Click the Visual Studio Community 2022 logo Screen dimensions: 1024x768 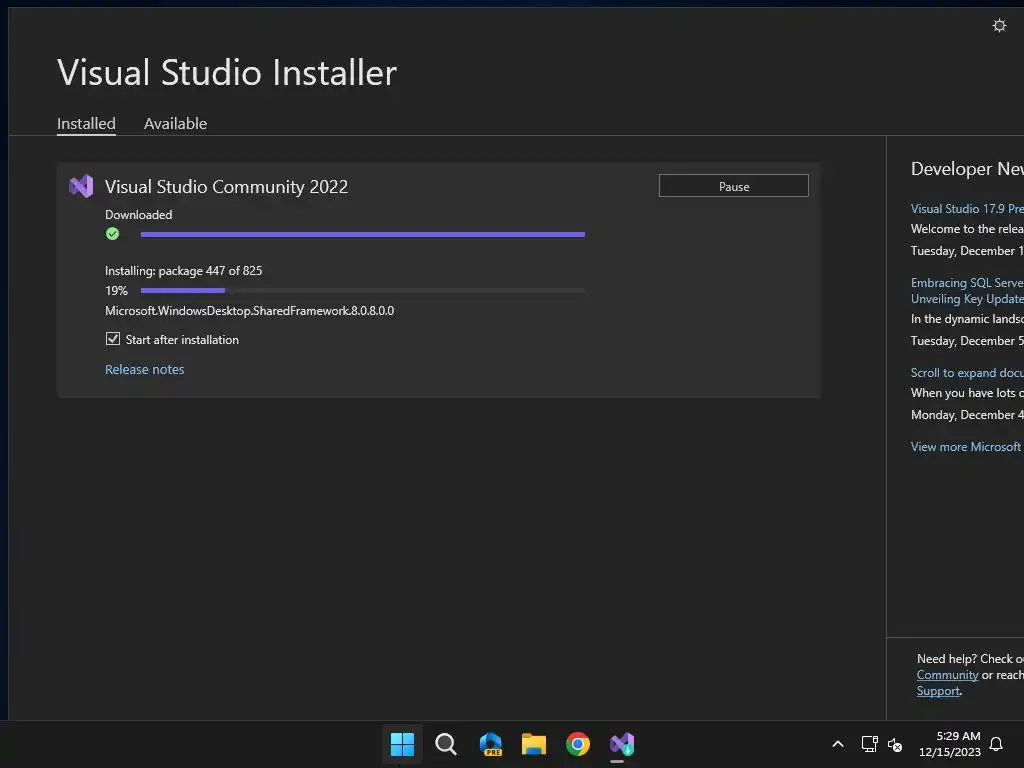point(81,187)
